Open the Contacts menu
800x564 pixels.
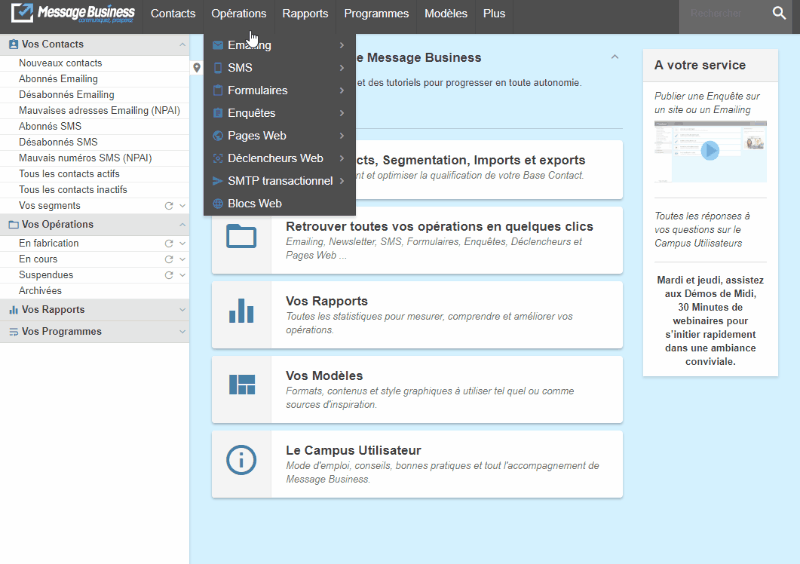pos(173,13)
